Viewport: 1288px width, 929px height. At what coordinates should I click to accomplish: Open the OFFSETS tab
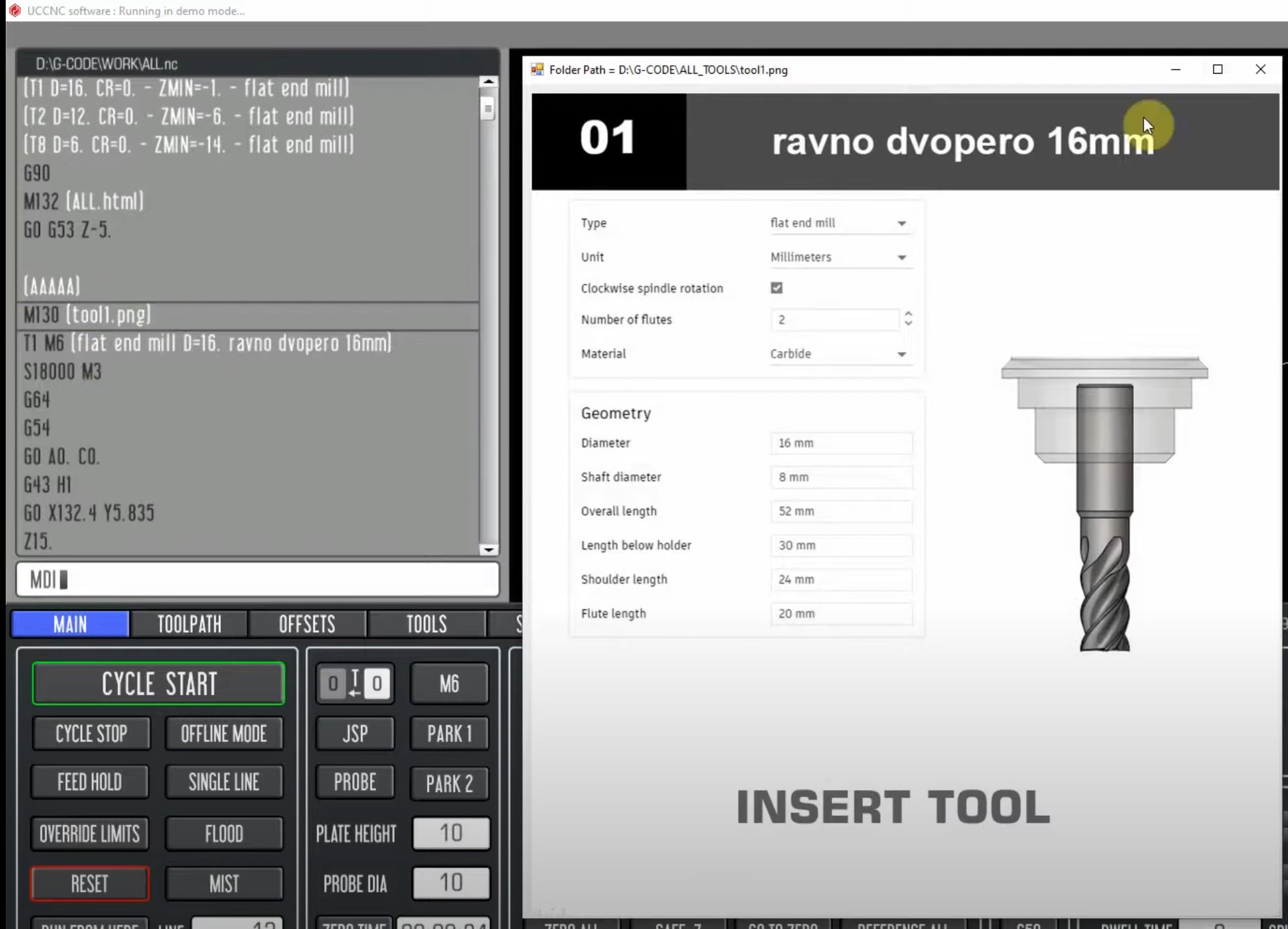[307, 624]
